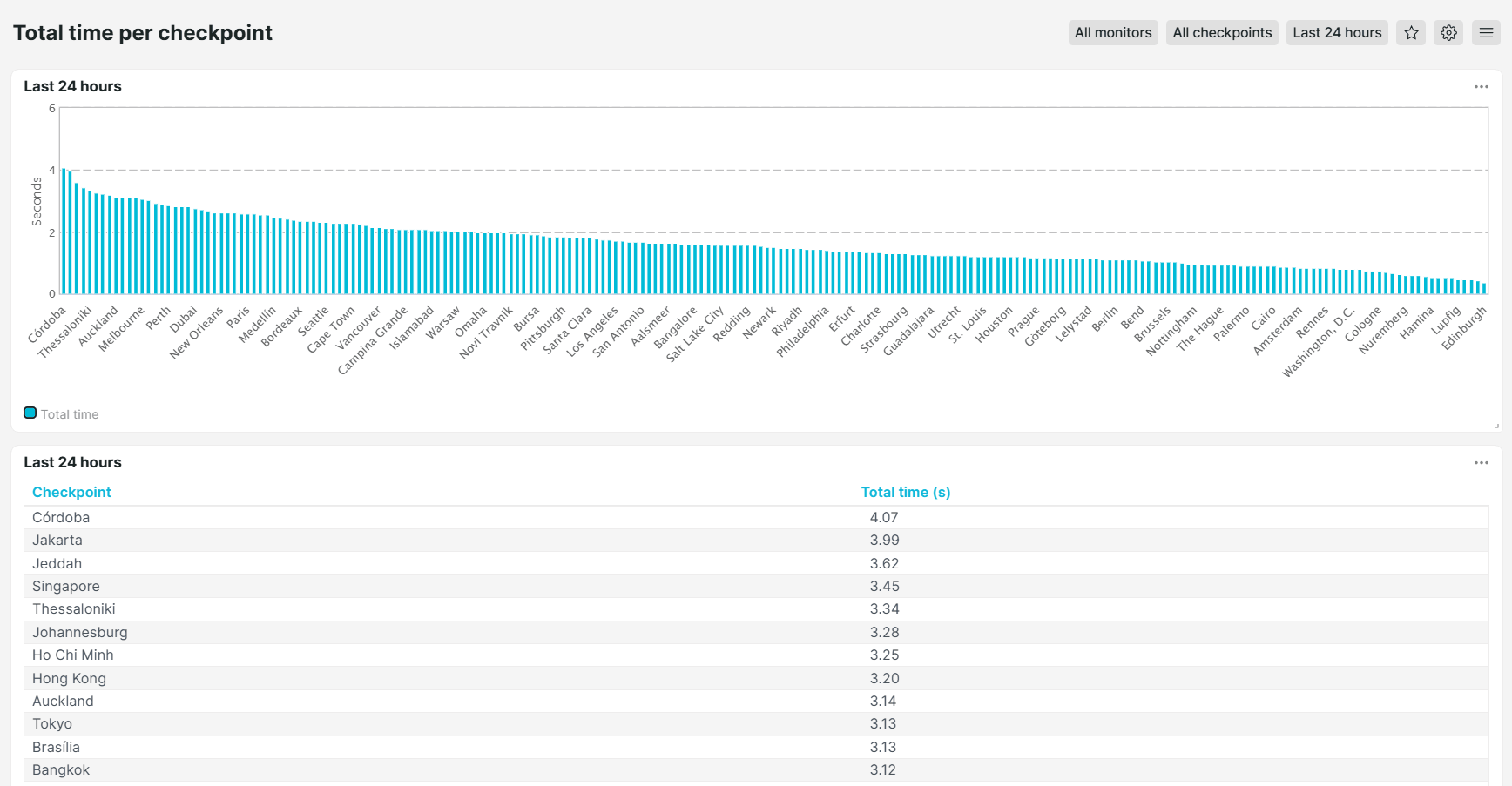The width and height of the screenshot is (1512, 786).
Task: Open the hamburger menu at top right
Action: tap(1485, 32)
